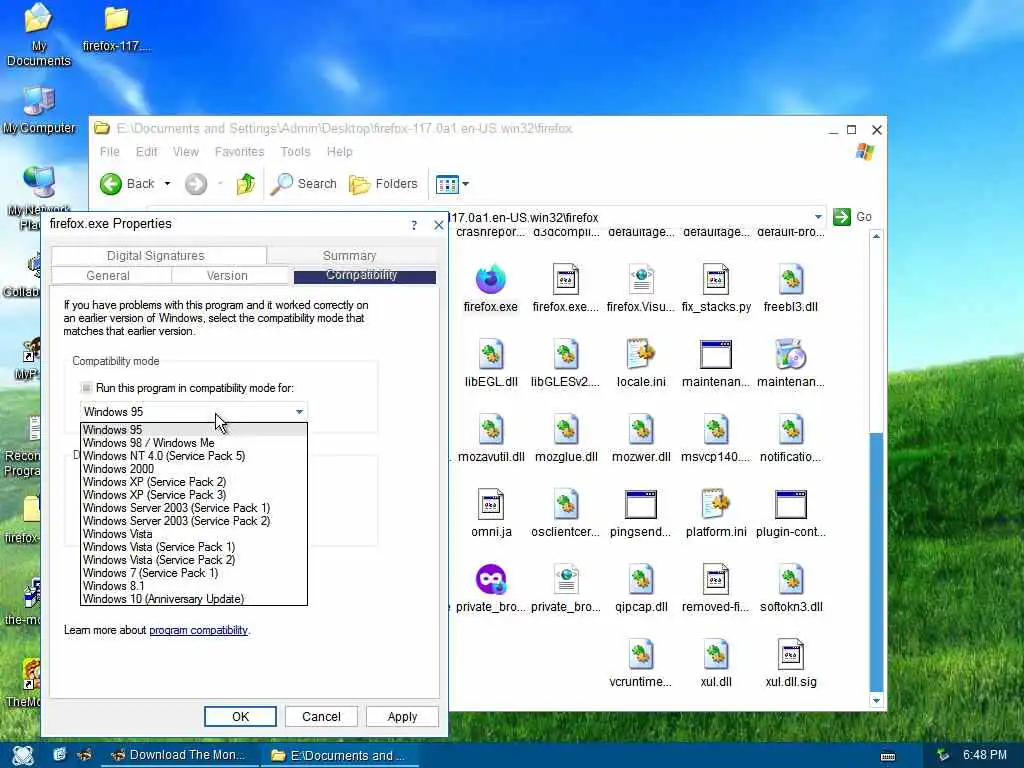Open the Back history dropdown arrow
Screen dimensions: 1024x768
(167, 184)
